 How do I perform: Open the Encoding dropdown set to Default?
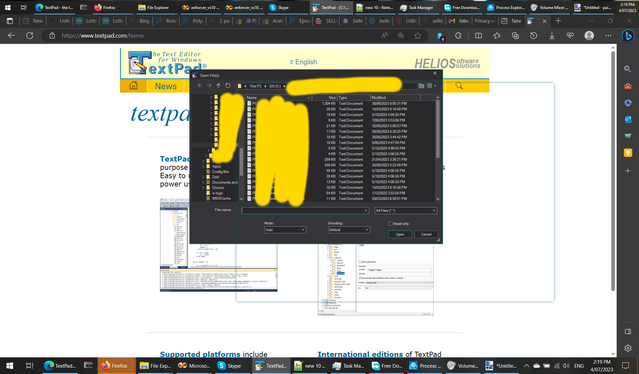pyautogui.click(x=349, y=230)
